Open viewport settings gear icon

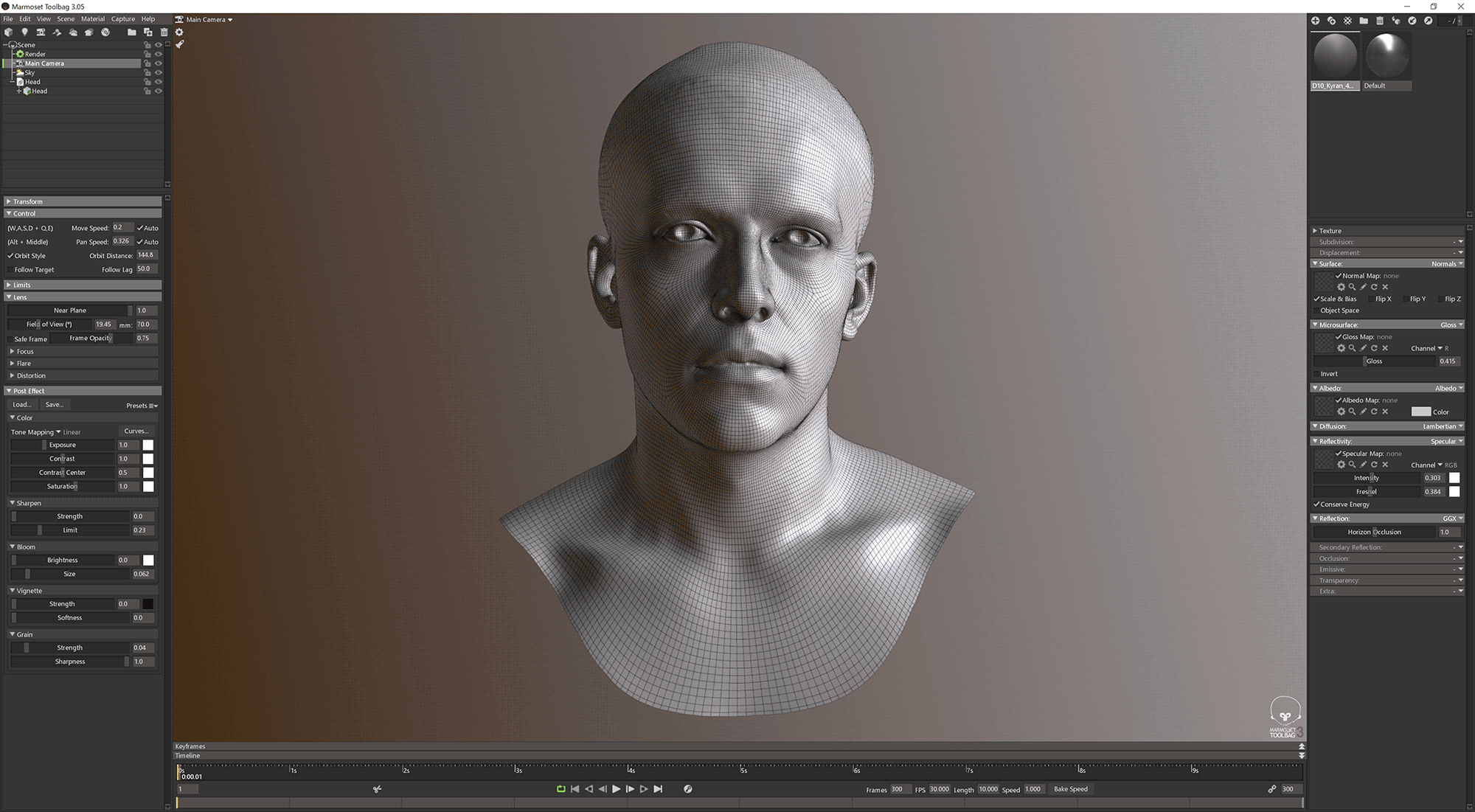pyautogui.click(x=179, y=32)
